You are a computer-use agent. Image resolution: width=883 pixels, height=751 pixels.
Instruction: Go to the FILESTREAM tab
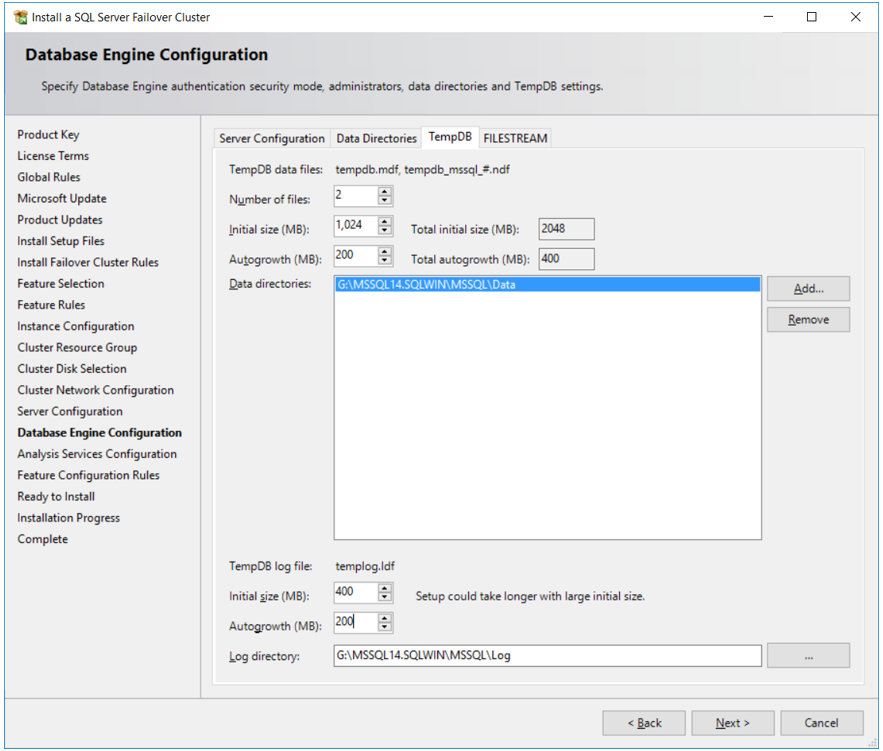pyautogui.click(x=515, y=138)
